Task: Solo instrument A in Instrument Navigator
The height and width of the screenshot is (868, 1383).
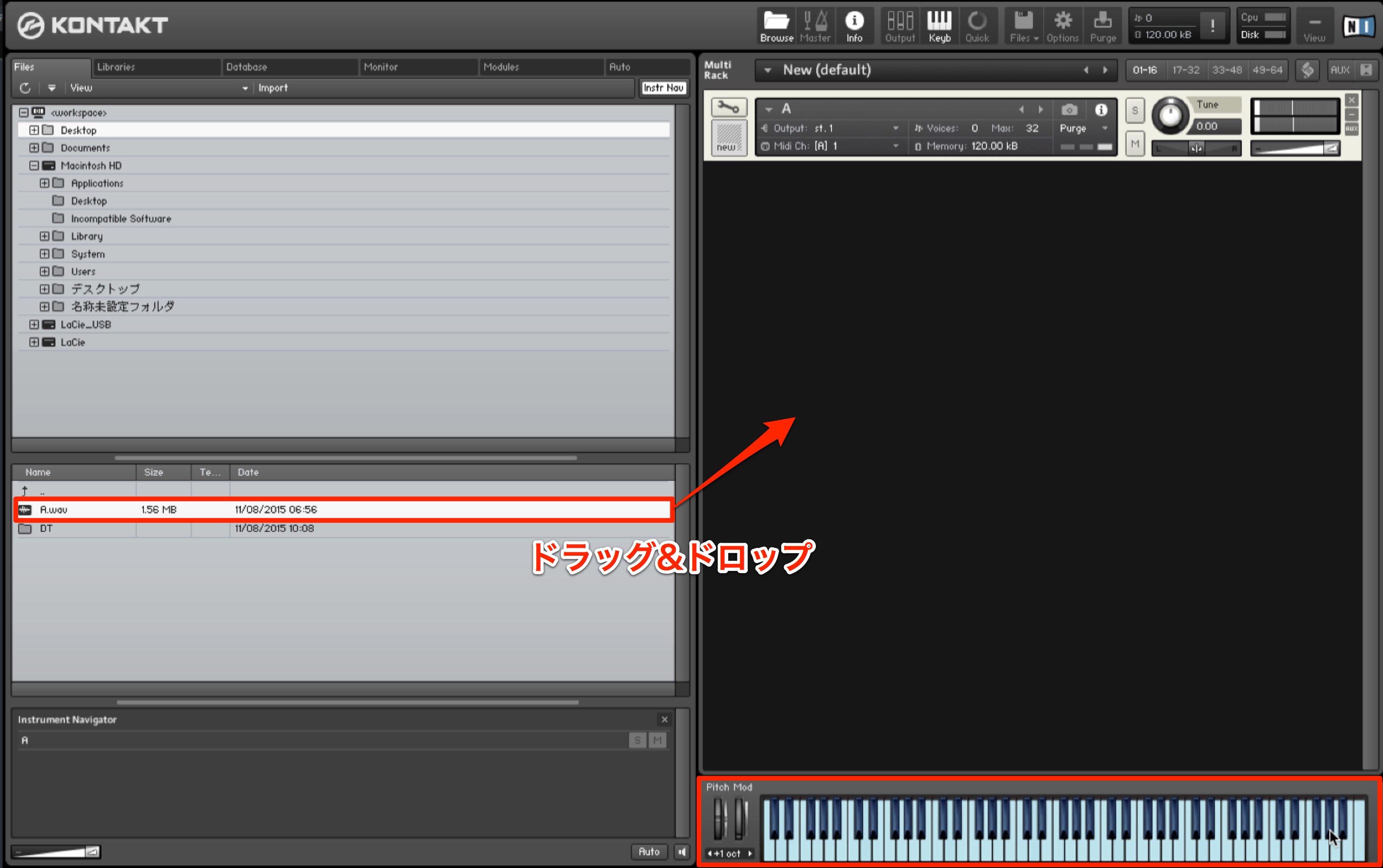Action: click(x=637, y=741)
